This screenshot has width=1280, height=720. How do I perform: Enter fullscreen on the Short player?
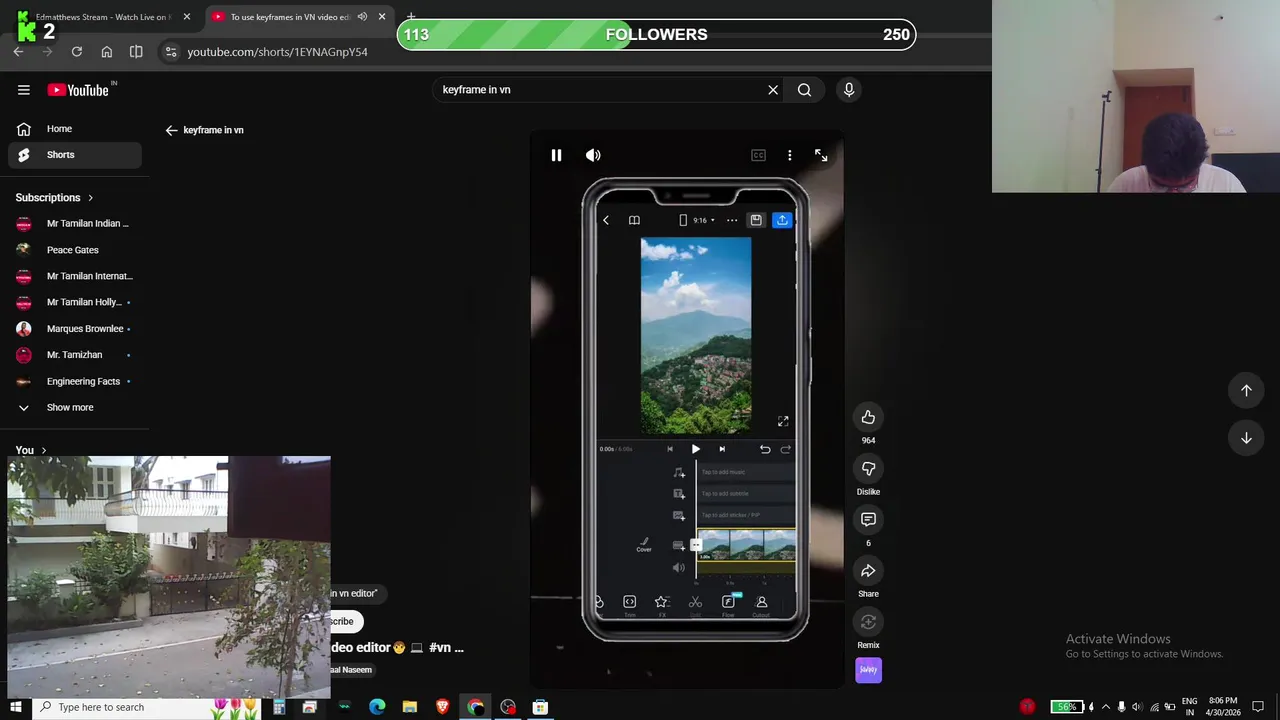tap(821, 155)
